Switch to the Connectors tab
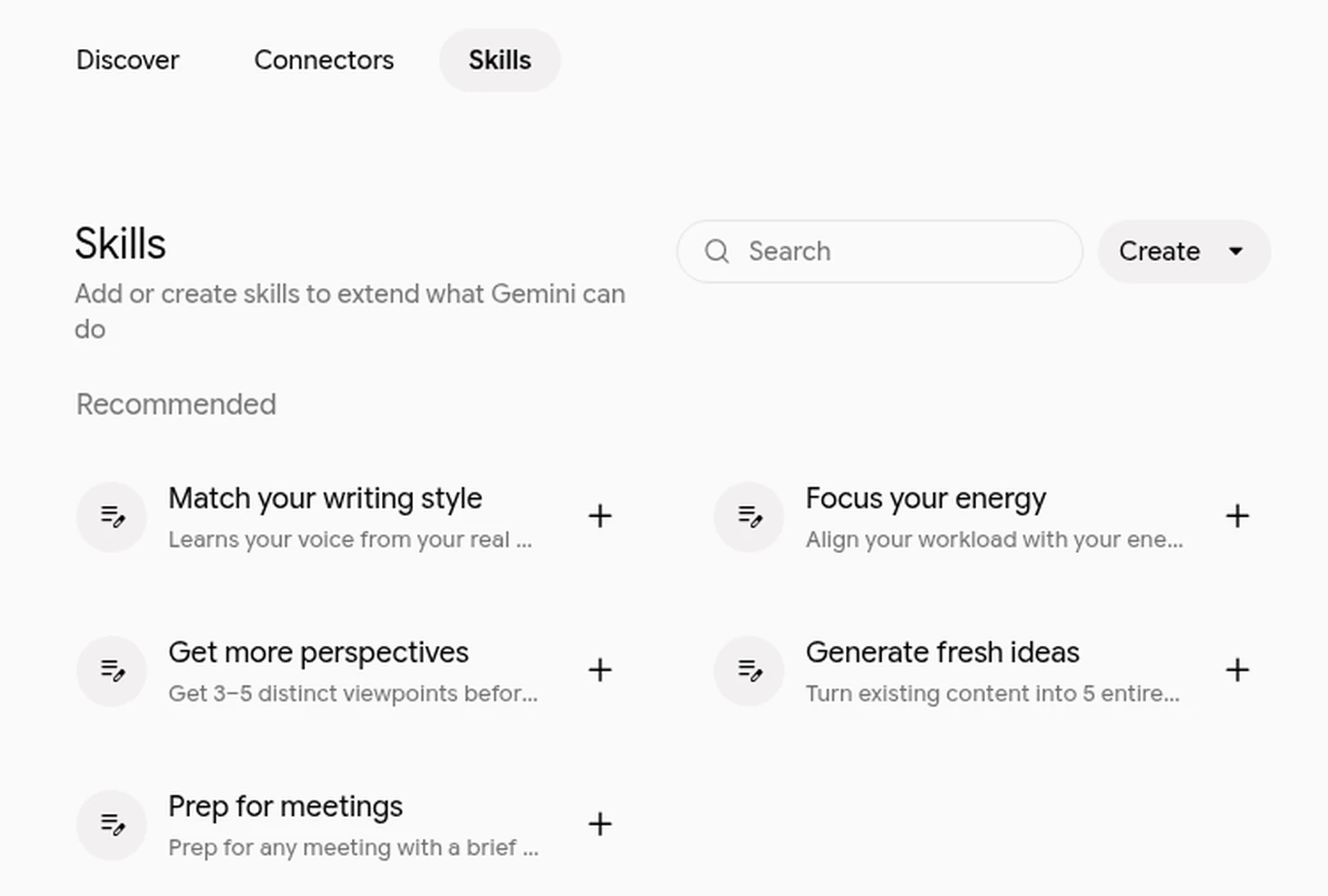This screenshot has height=896, width=1328. (324, 60)
